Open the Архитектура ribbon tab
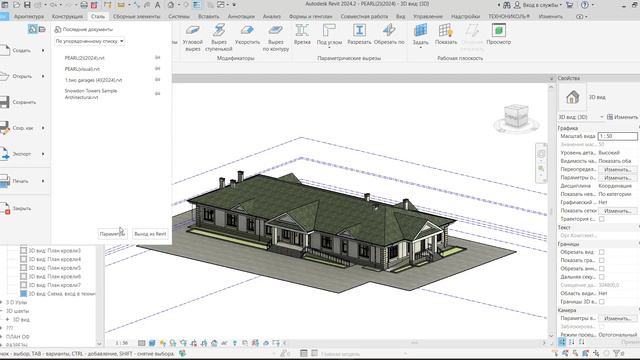Screen dimensions: 640x360 [x=29, y=16]
